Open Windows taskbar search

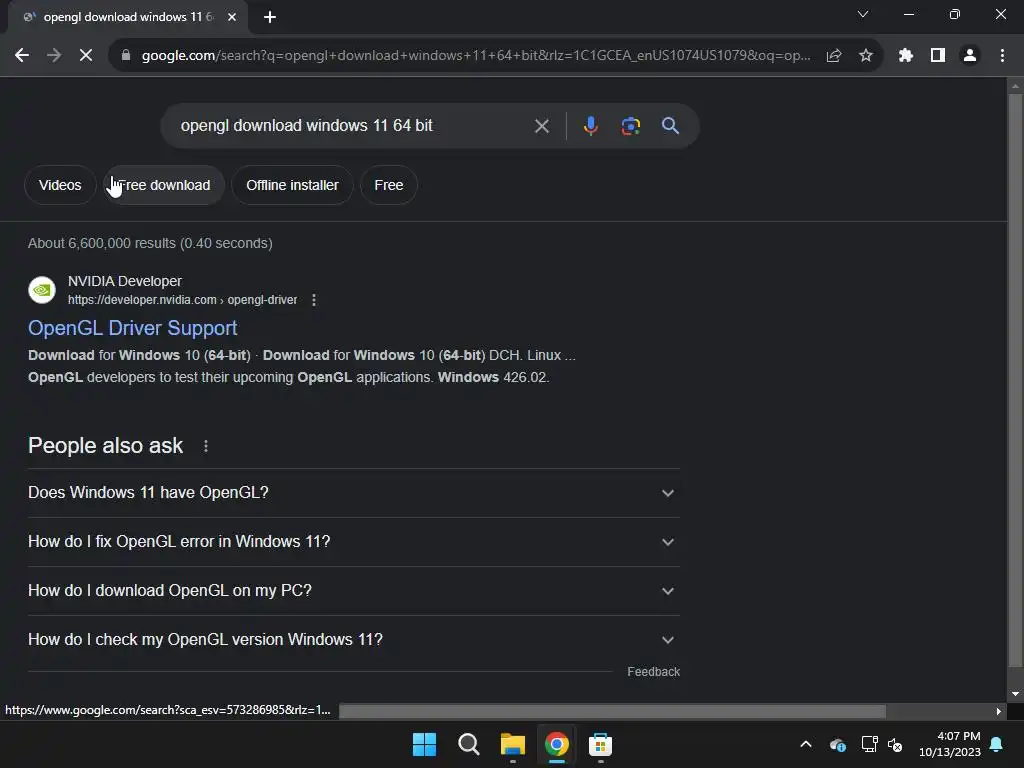[469, 744]
